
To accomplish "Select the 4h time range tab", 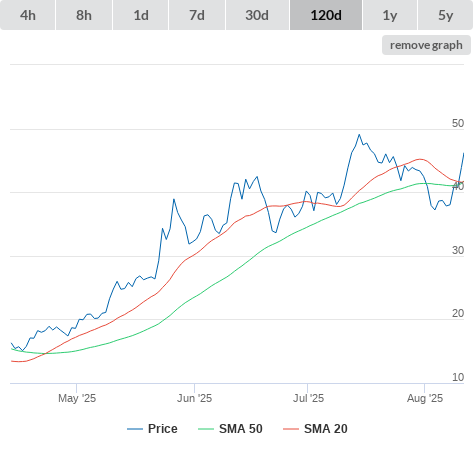I will (28, 15).
